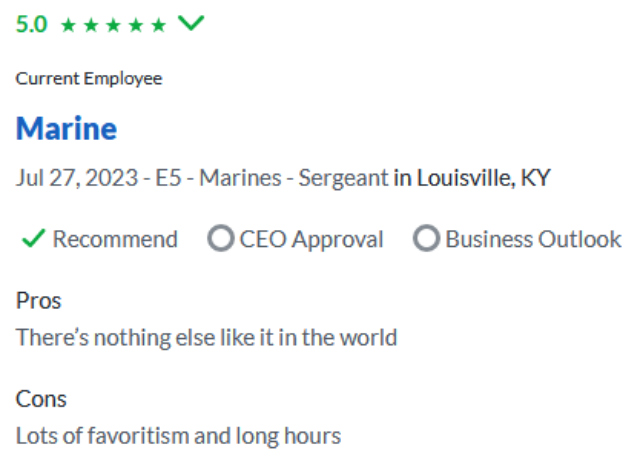Click the CEO Approval circle icon
640x476 pixels.
pyautogui.click(x=220, y=239)
